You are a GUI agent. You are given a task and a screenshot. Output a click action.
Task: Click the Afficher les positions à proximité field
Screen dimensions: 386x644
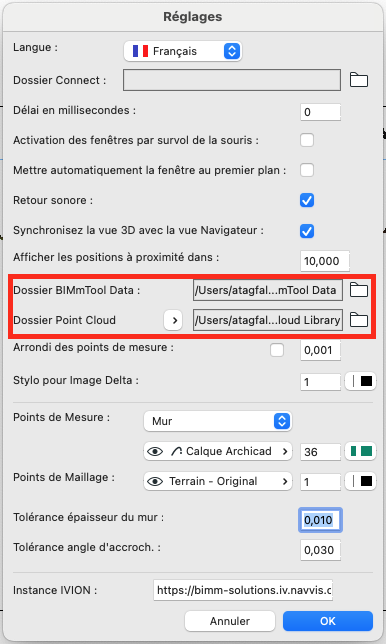point(325,261)
